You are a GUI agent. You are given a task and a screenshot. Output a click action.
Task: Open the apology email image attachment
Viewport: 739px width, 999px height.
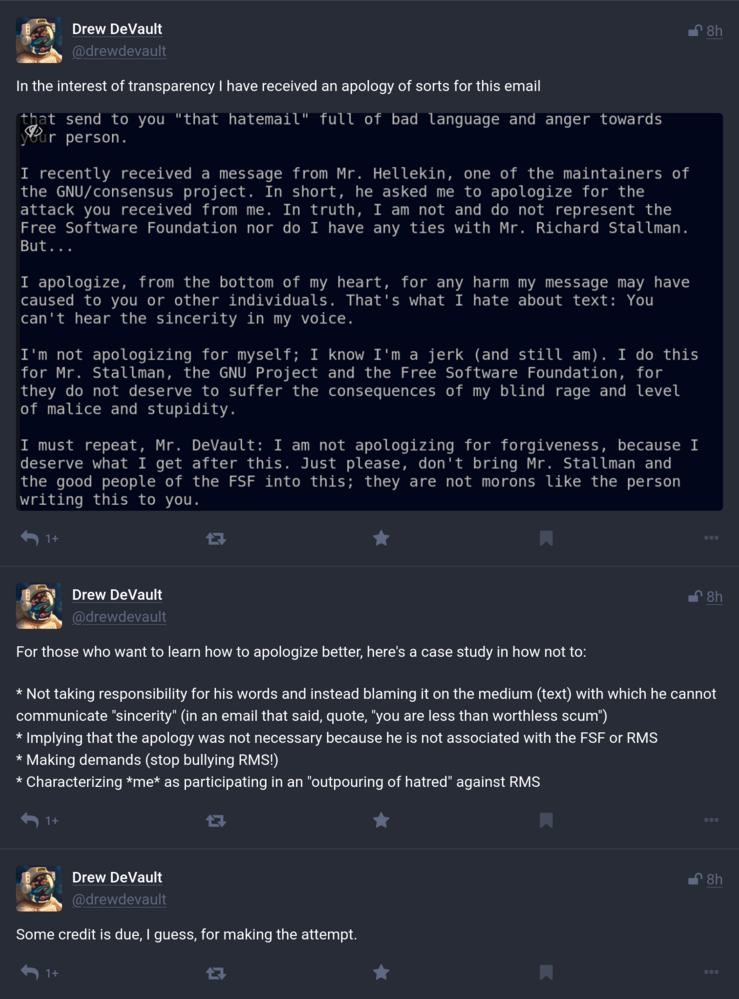pyautogui.click(x=370, y=312)
